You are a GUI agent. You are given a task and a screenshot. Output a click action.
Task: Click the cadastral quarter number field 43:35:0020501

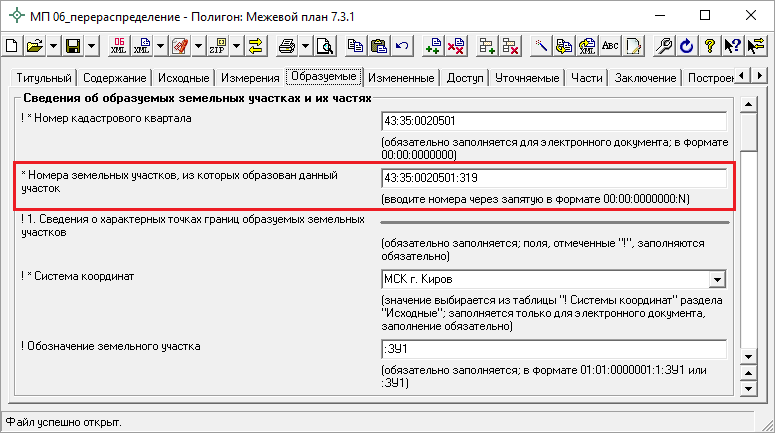click(554, 121)
